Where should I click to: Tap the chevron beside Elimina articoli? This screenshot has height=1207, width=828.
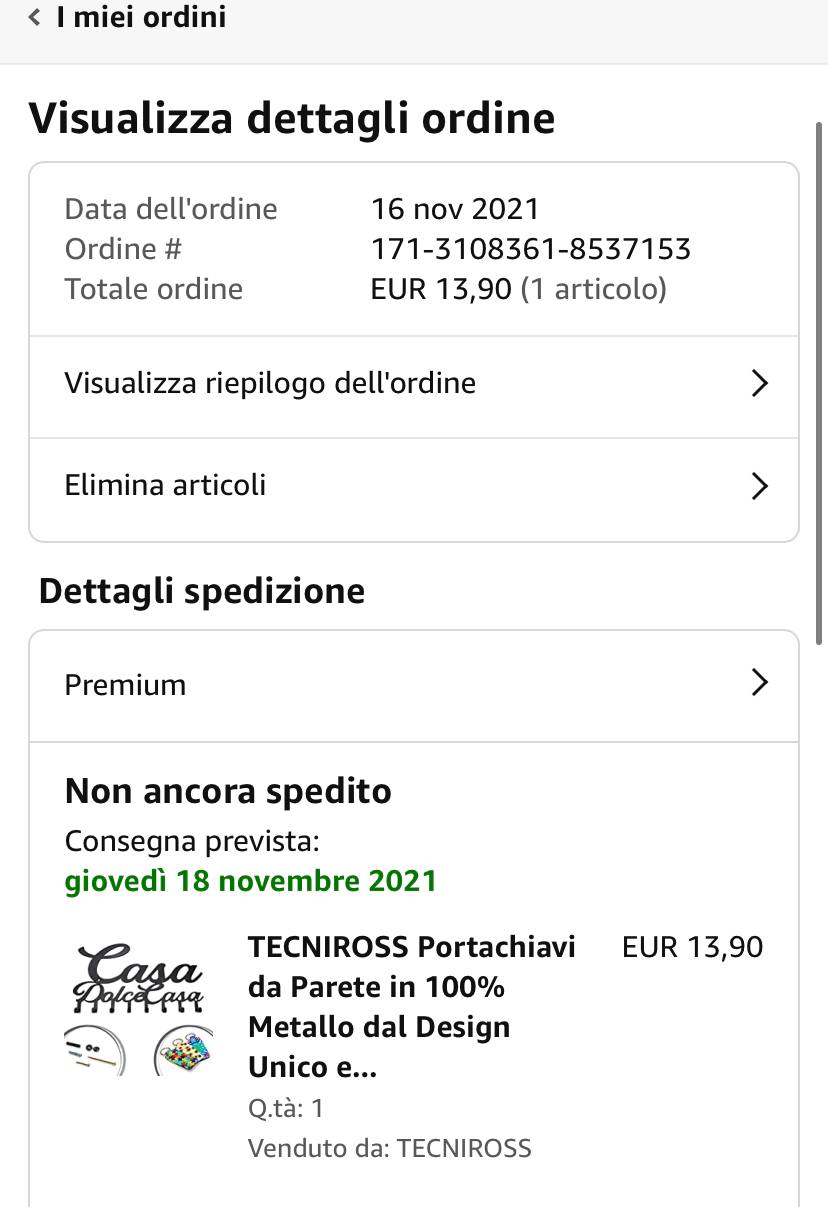(759, 486)
